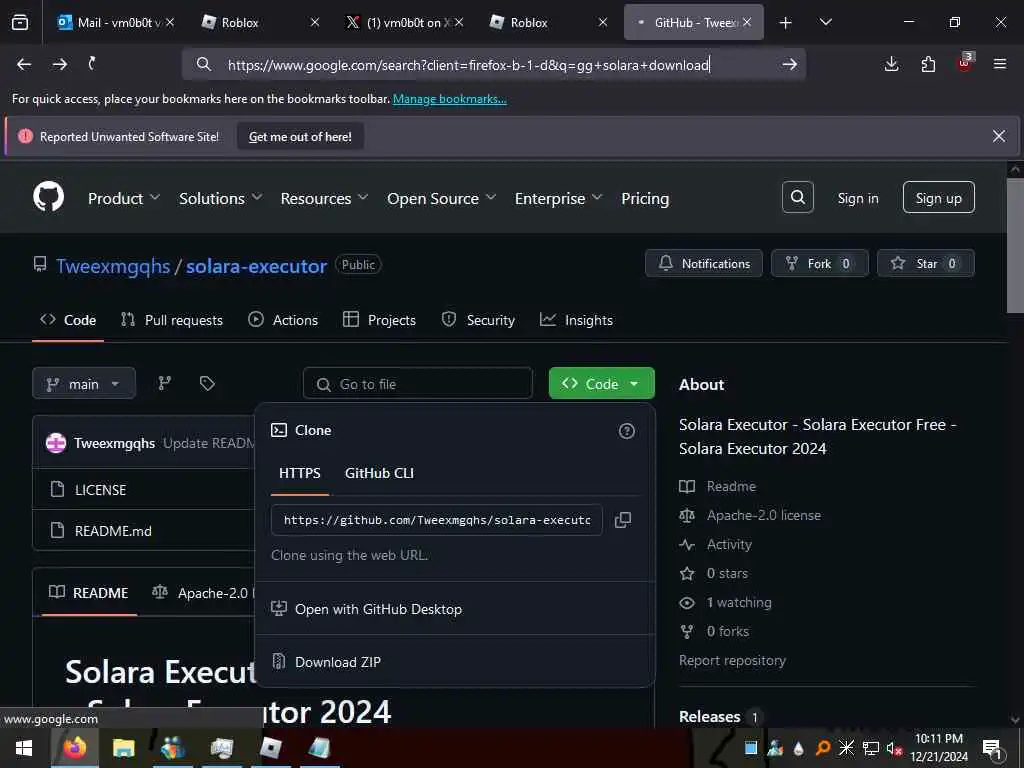
Task: Expand the Solutions menu
Action: [x=221, y=199]
